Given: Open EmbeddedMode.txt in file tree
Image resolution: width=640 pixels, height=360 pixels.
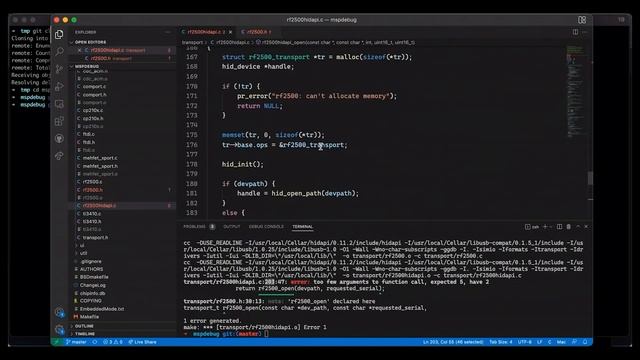Looking at the screenshot, I should point(102,309).
